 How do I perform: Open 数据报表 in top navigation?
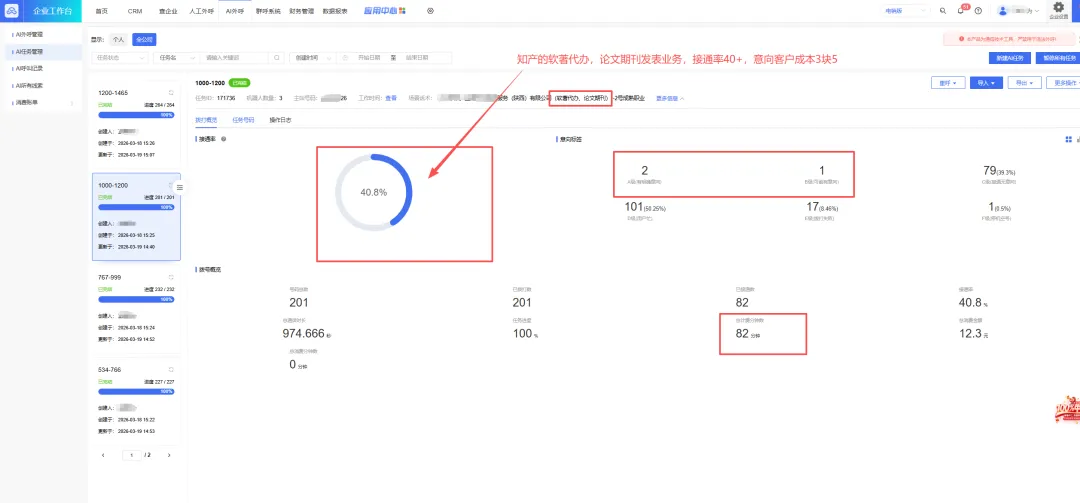335,11
